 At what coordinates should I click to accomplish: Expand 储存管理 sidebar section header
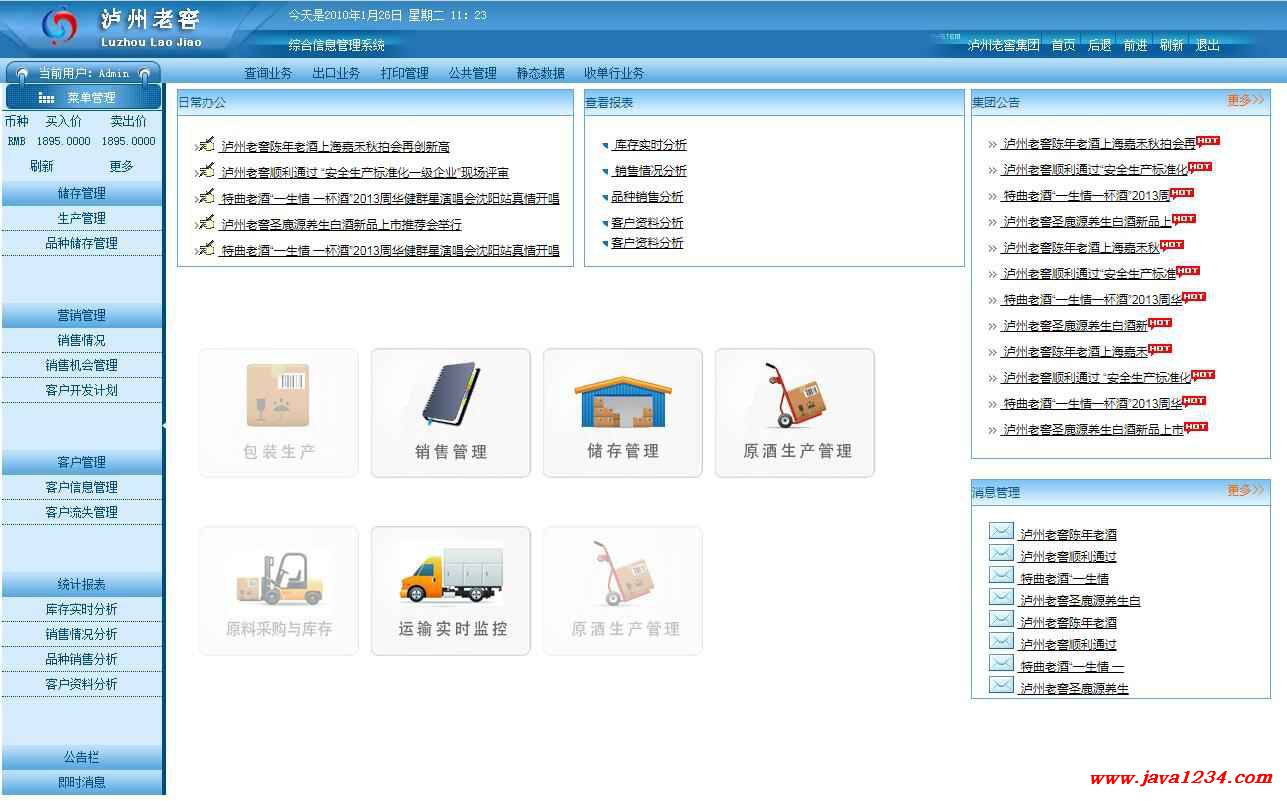pos(81,193)
